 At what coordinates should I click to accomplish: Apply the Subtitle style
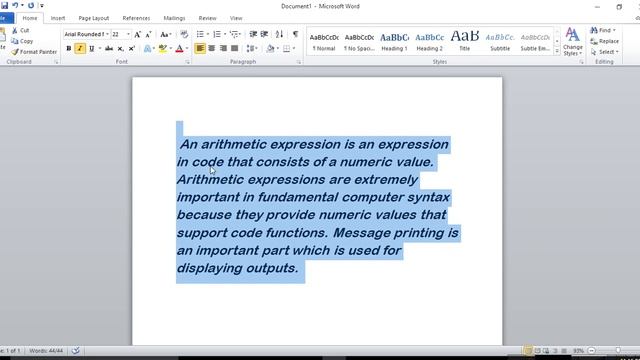point(500,42)
